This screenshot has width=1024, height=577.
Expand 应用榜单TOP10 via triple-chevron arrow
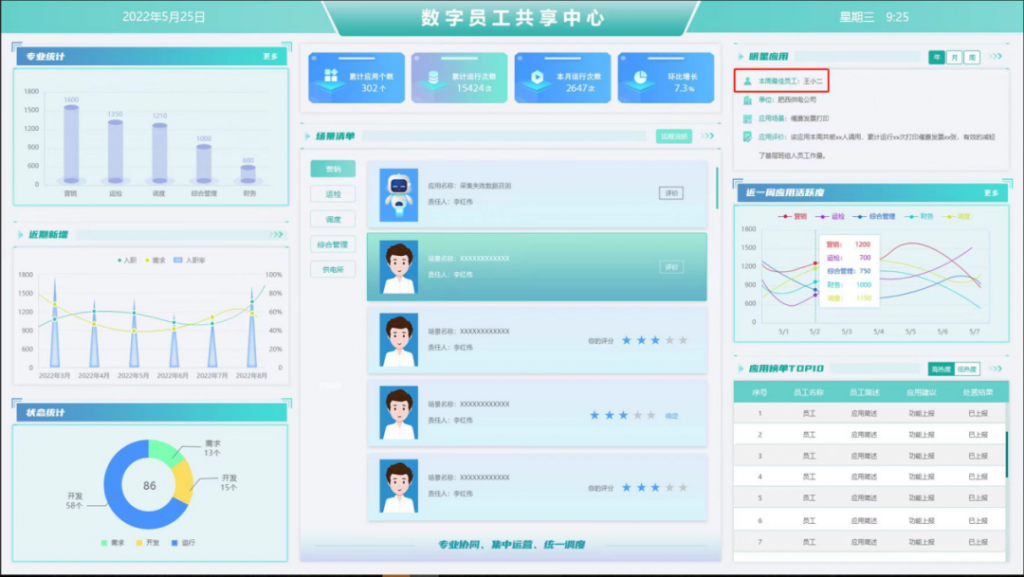(995, 368)
